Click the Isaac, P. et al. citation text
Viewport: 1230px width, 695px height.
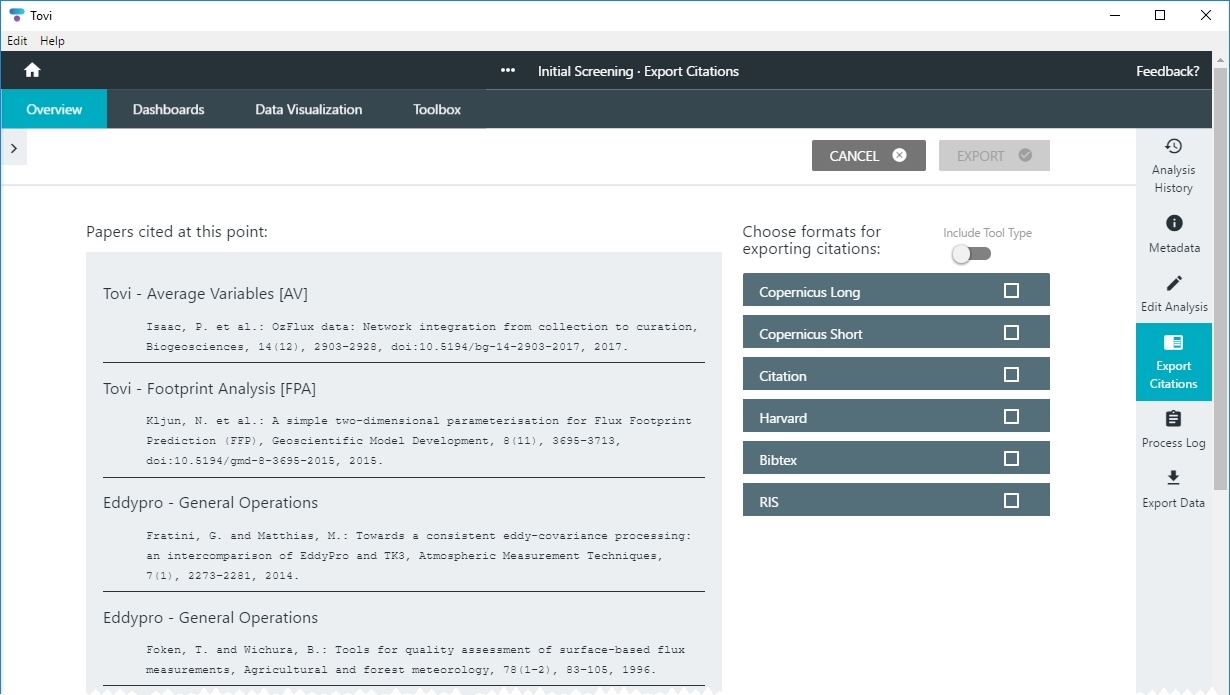[x=422, y=336]
